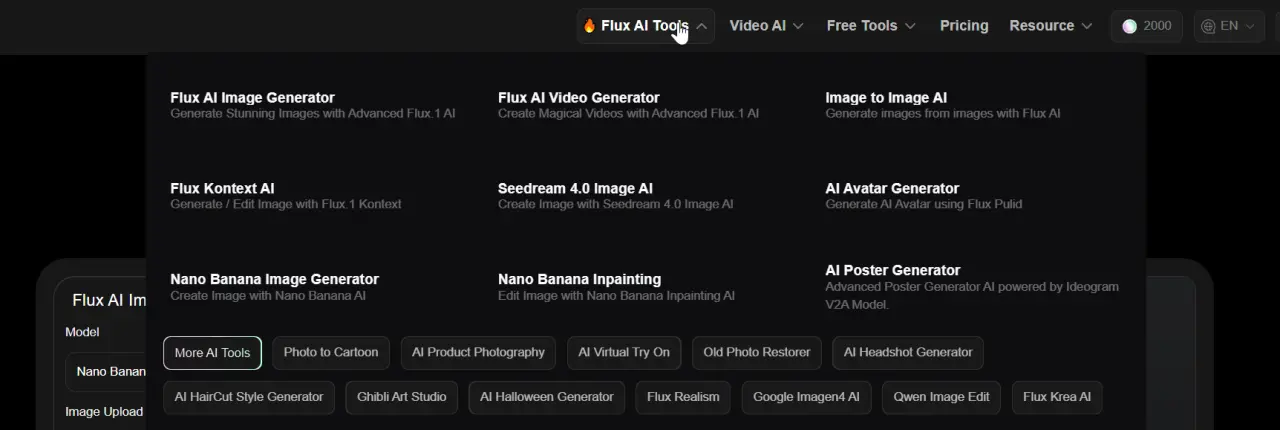Click 'Generate / Edit Image with Flux.1 Kontext' text
Screen dimensions: 1280x430
tap(286, 205)
